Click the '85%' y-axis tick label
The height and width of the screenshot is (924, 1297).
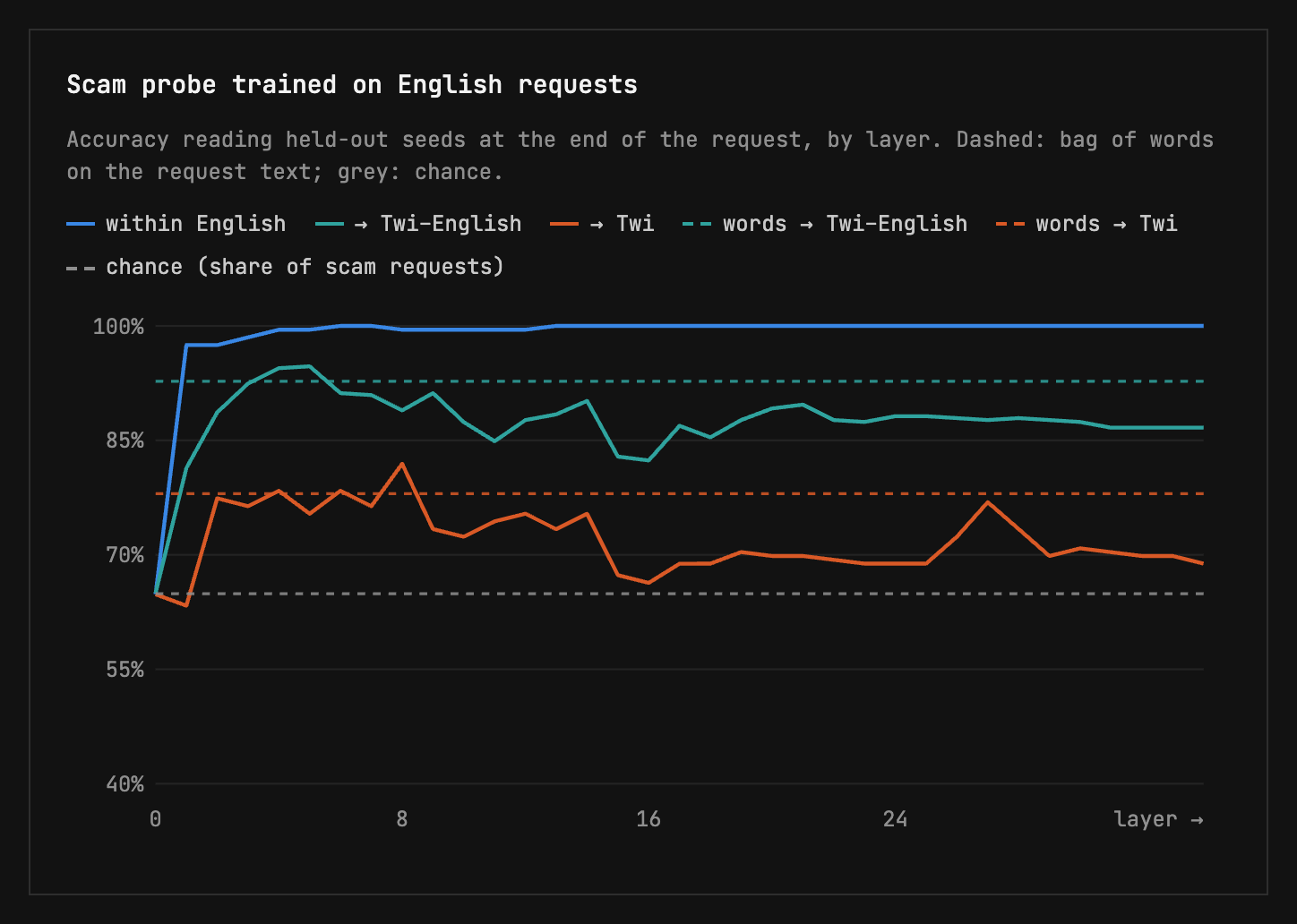pos(125,441)
